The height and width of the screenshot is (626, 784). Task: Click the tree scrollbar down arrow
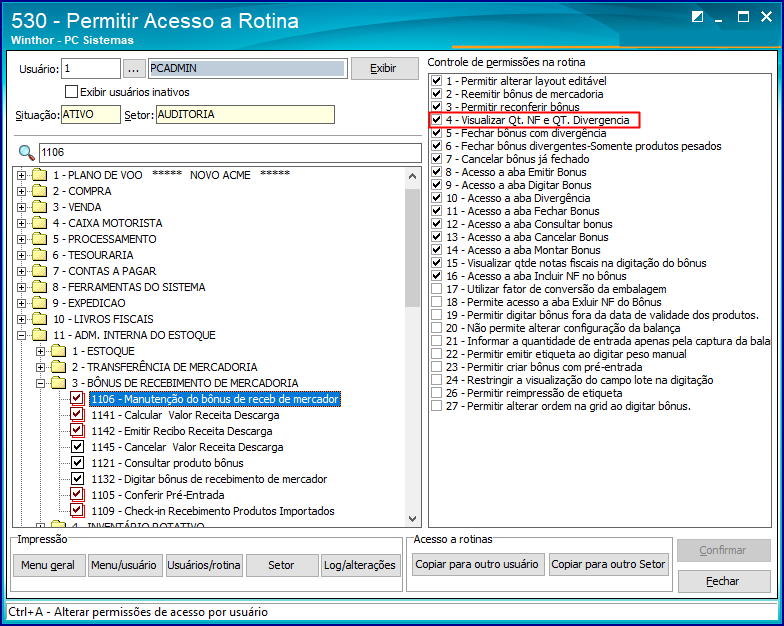(x=412, y=518)
